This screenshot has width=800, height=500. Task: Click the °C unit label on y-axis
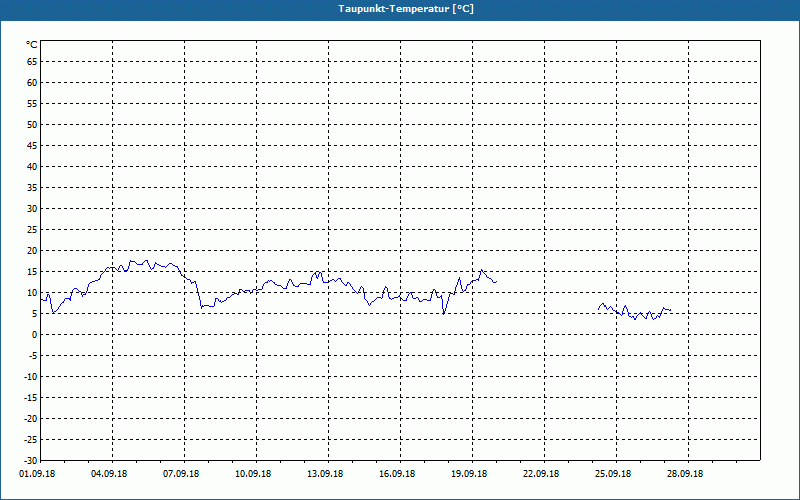[32, 45]
